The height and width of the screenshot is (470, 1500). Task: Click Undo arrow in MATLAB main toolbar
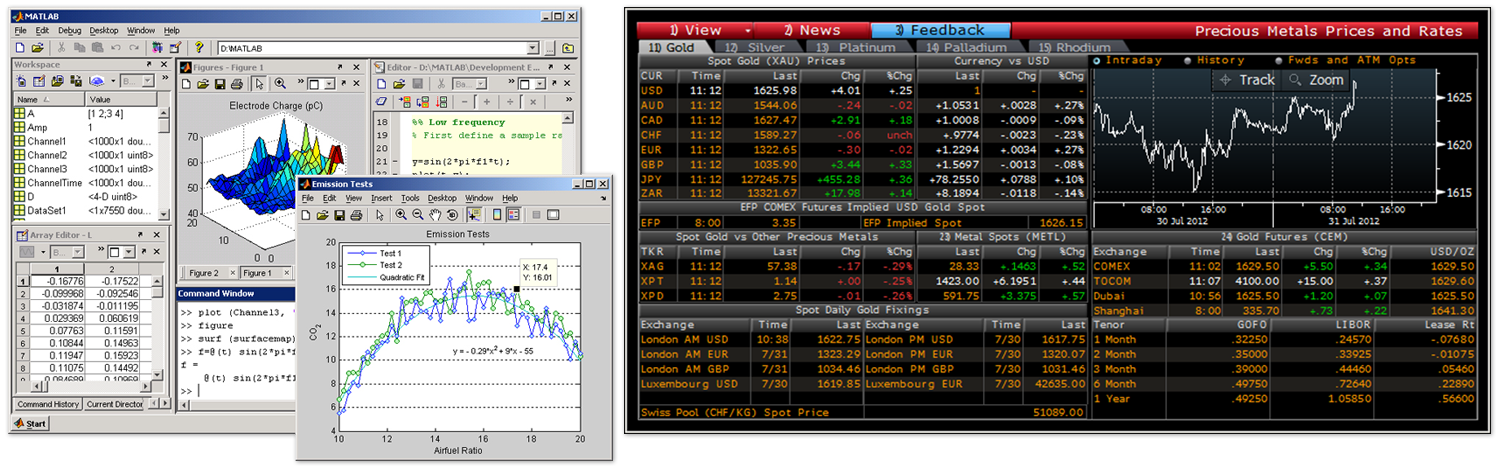pos(116,47)
